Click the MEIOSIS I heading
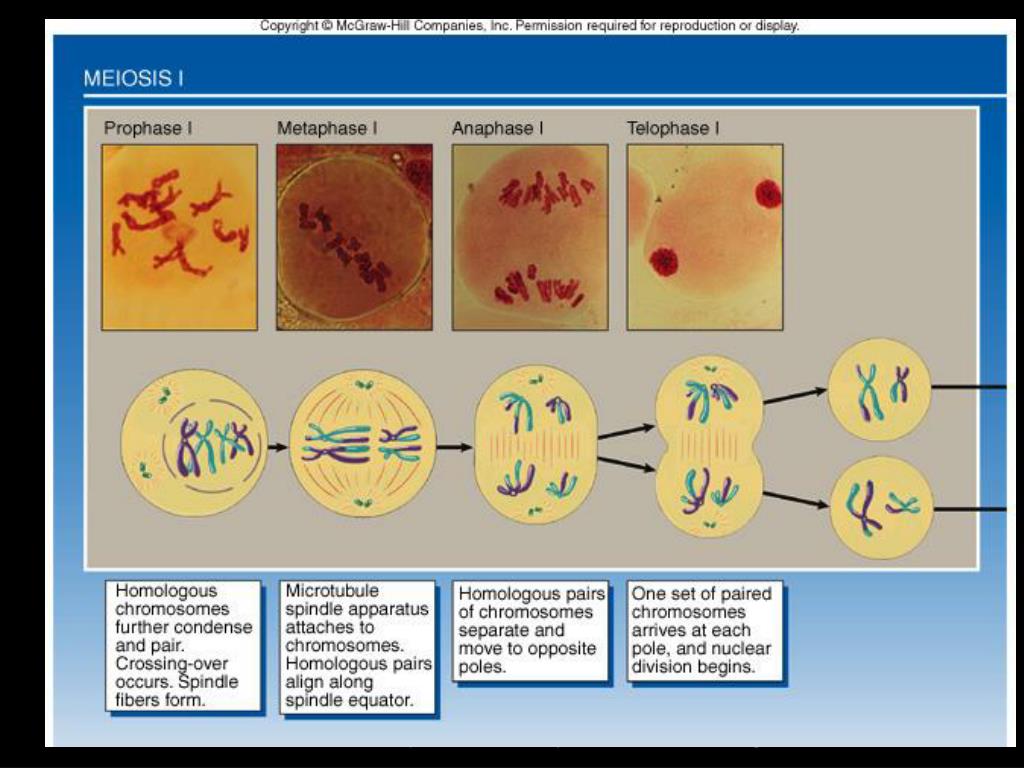This screenshot has width=1024, height=768. coord(133,79)
